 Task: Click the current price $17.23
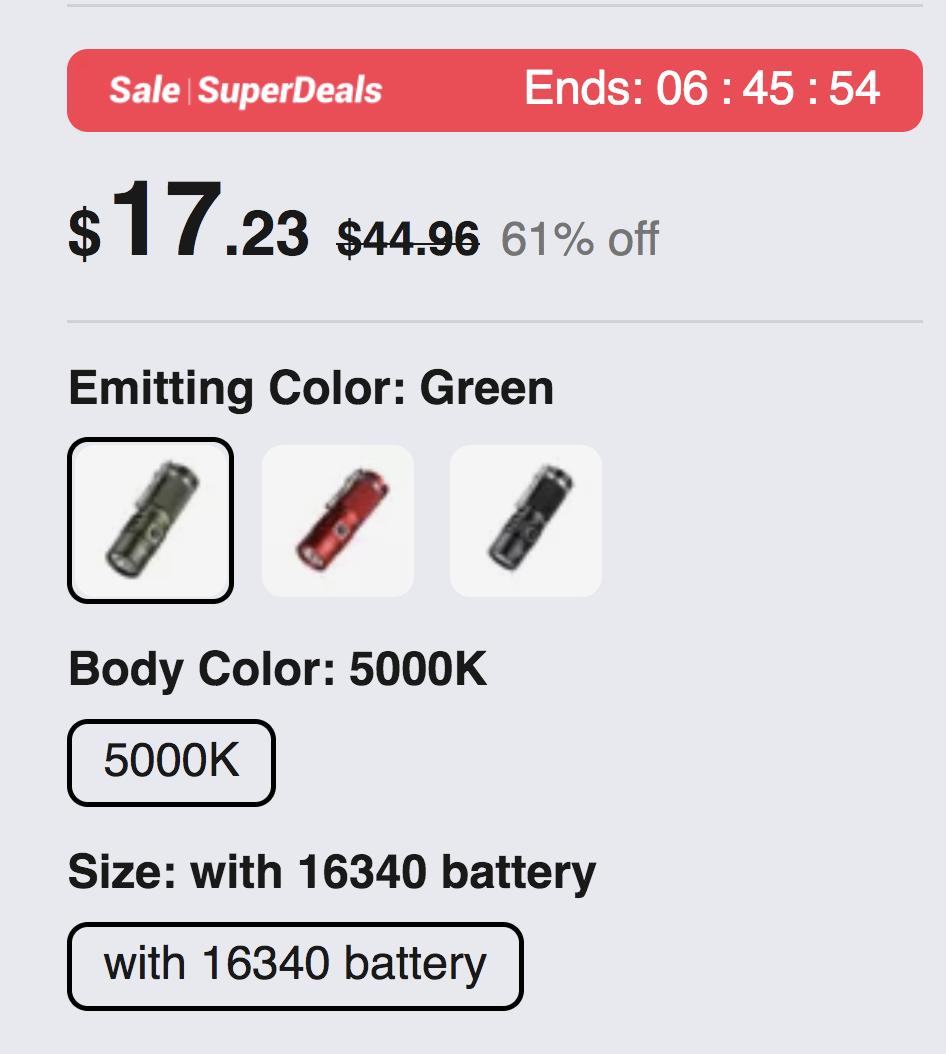(x=188, y=222)
